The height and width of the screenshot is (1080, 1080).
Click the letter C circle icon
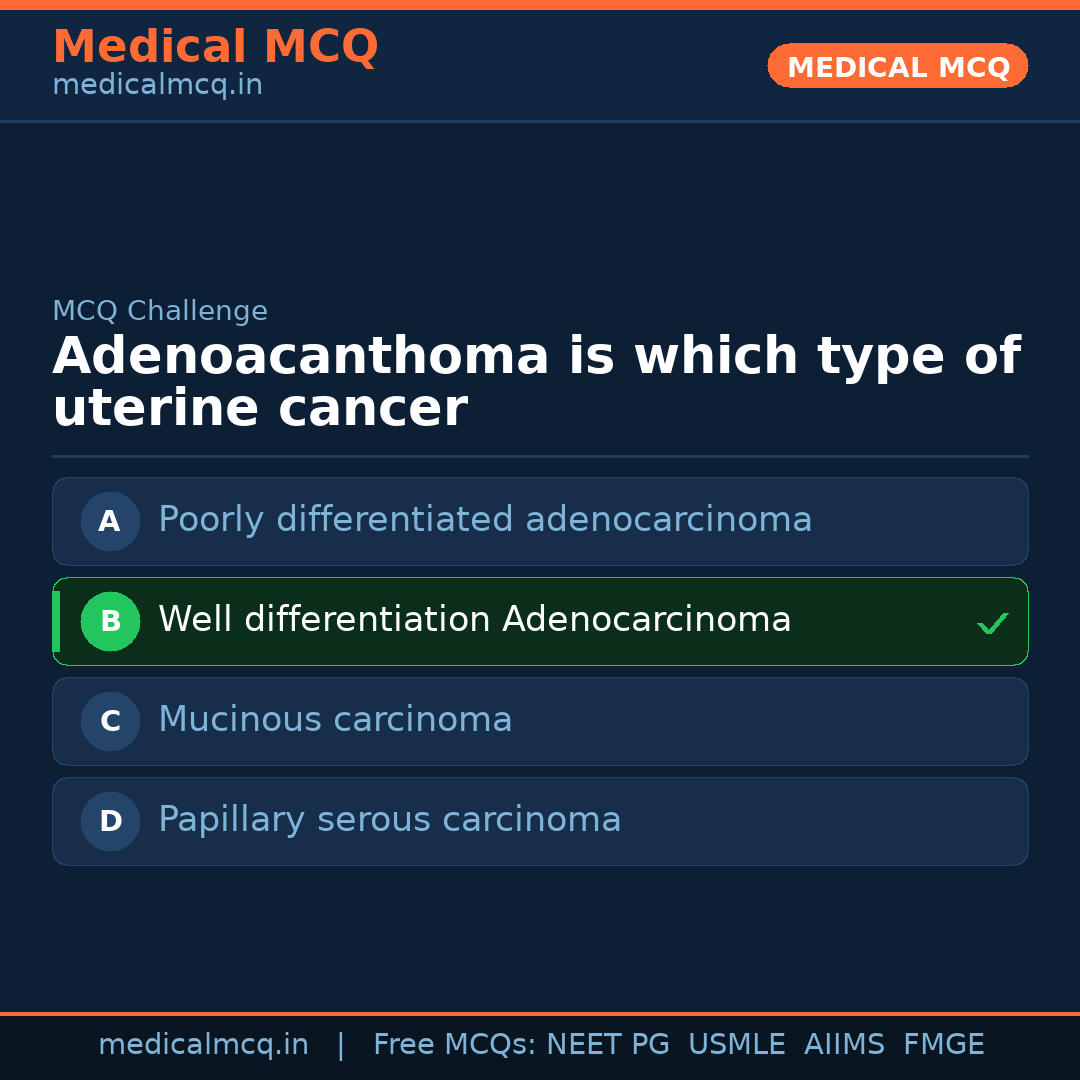point(110,721)
